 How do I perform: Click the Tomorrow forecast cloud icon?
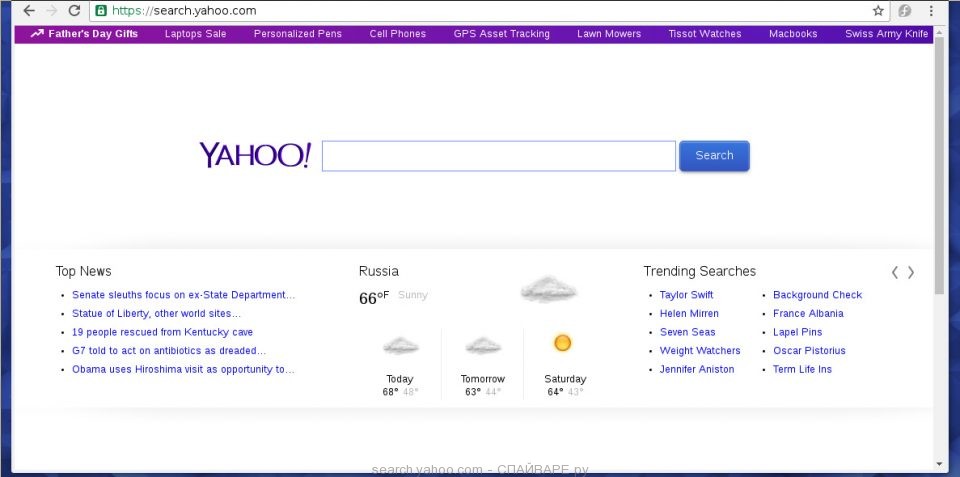click(x=483, y=346)
